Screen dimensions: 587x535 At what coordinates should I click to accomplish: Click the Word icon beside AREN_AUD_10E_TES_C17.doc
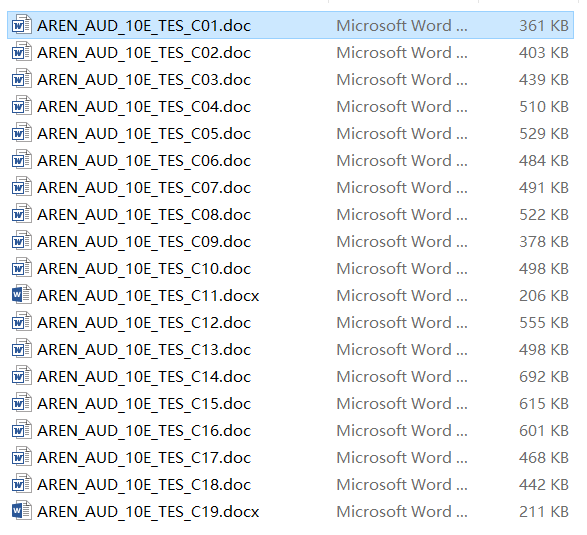coord(21,457)
